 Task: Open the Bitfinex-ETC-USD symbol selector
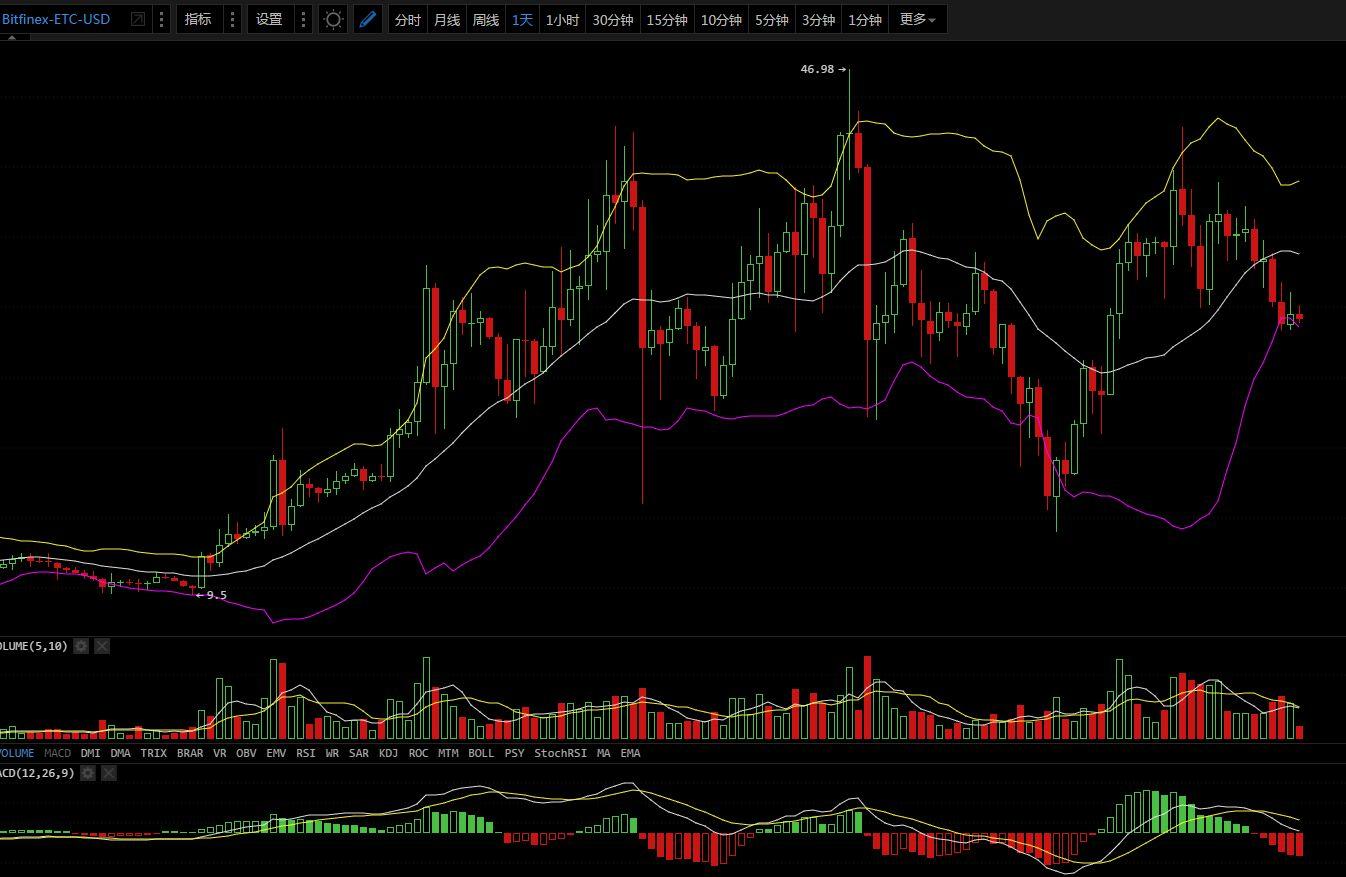pyautogui.click(x=56, y=19)
